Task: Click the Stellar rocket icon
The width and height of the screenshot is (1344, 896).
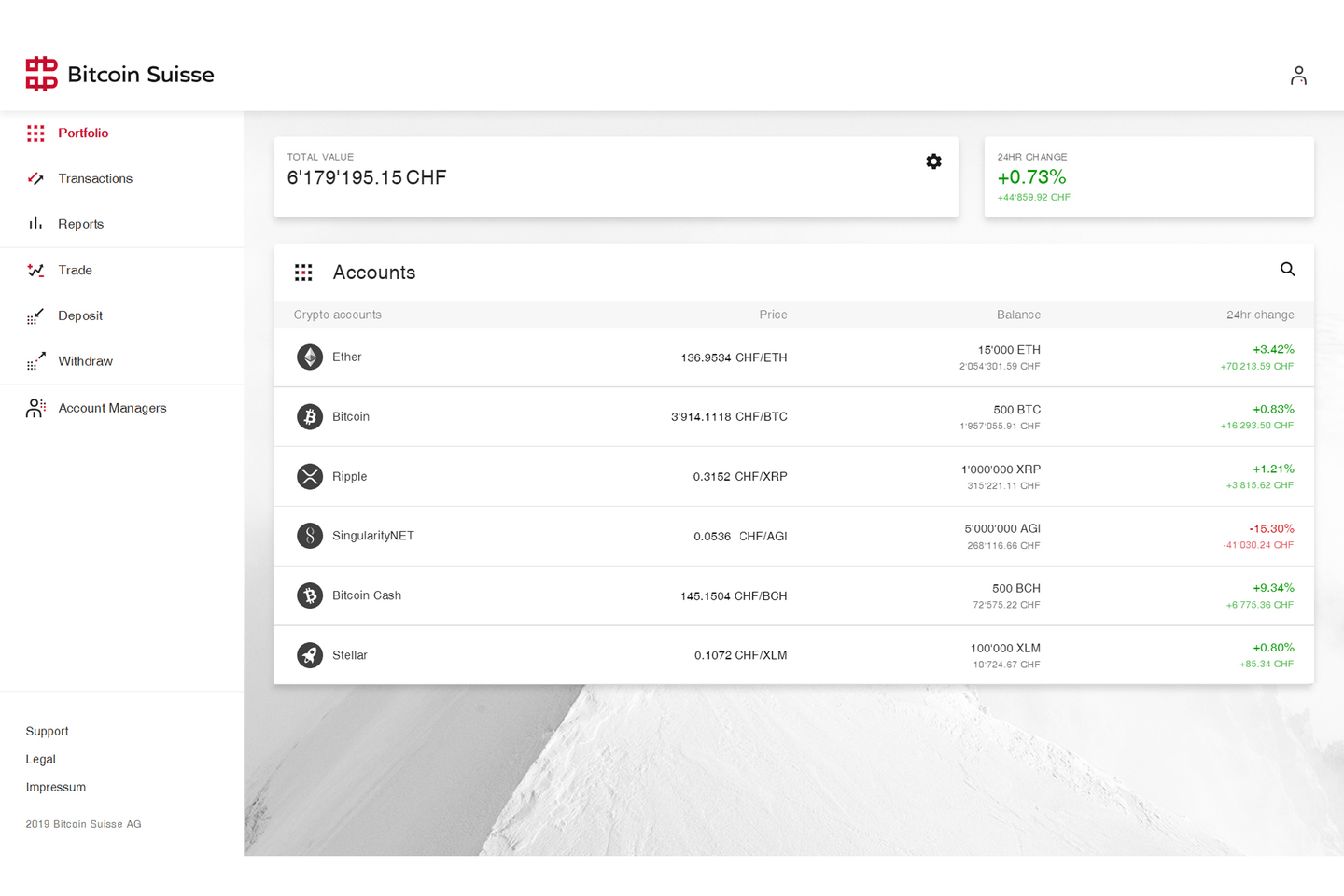Action: 310,655
